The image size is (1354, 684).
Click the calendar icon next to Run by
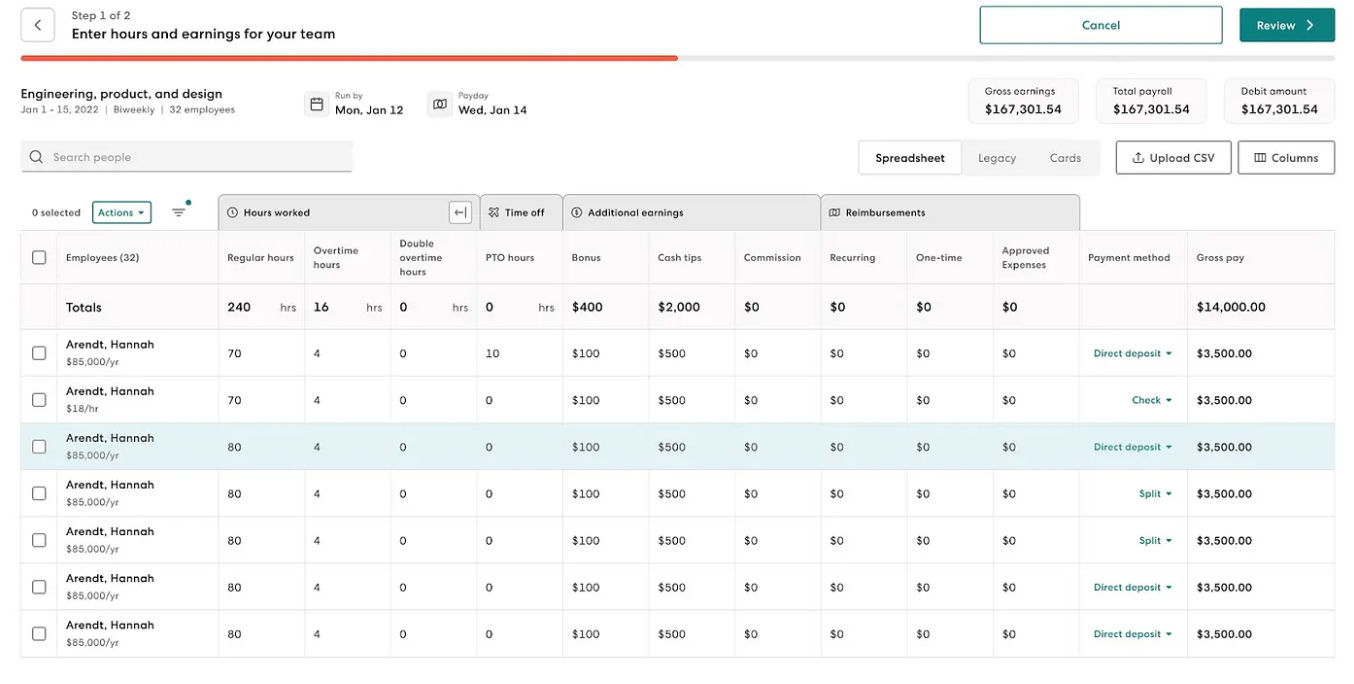tap(316, 103)
